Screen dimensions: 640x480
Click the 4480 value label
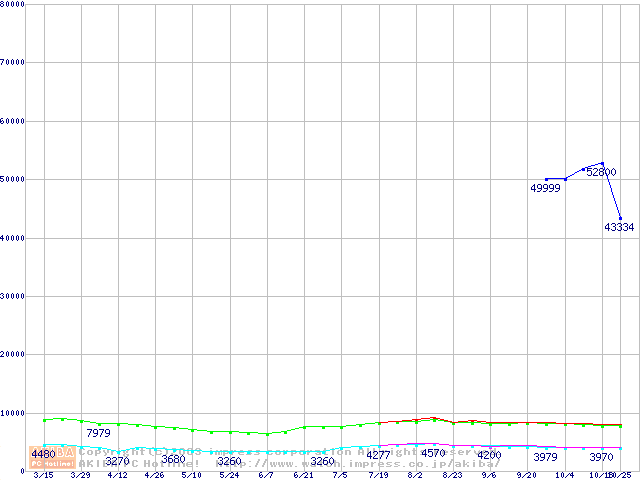pos(43,454)
